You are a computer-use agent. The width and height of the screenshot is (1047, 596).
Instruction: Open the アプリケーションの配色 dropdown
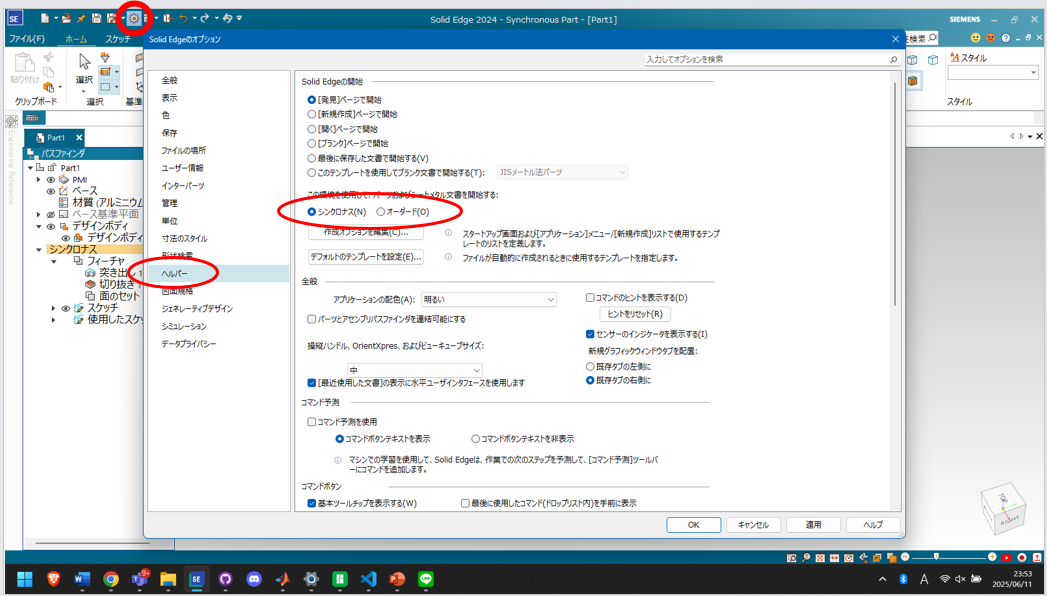point(489,299)
